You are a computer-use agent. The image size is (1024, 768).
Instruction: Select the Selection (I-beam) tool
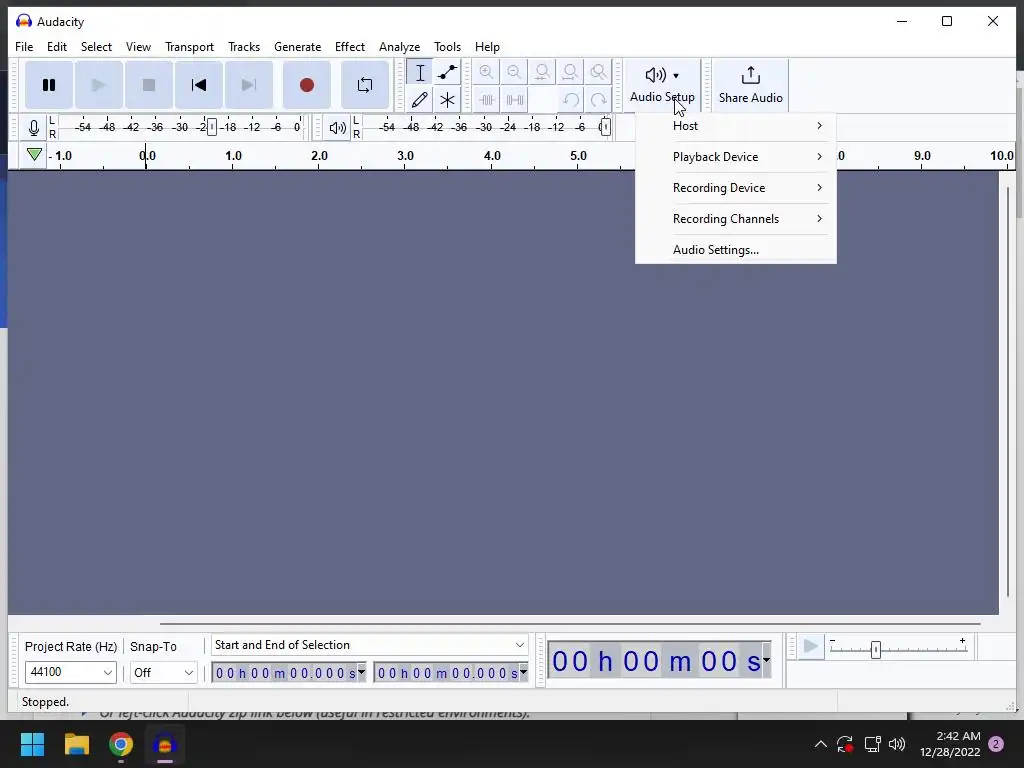pos(420,72)
